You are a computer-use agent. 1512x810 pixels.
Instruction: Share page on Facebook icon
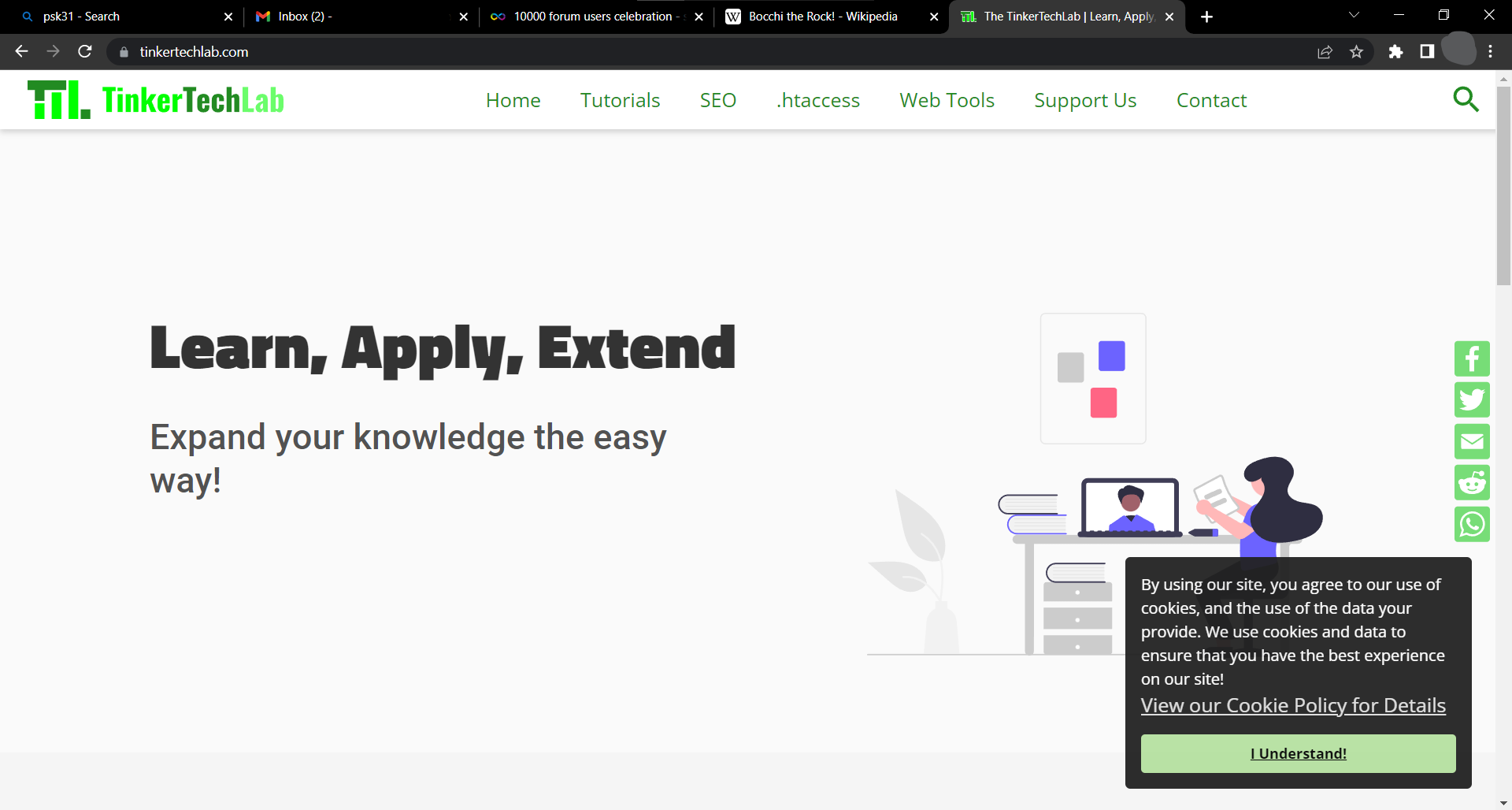[1471, 359]
